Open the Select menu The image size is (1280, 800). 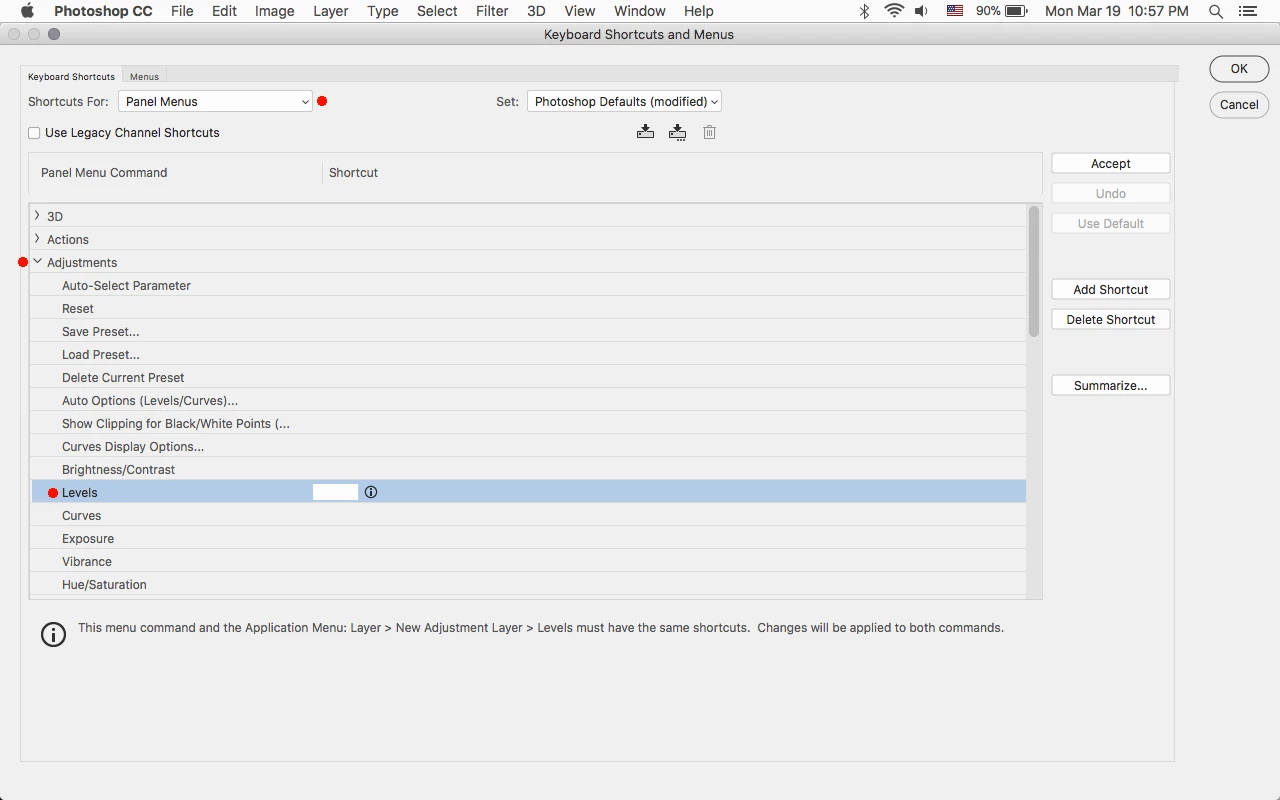tap(437, 11)
